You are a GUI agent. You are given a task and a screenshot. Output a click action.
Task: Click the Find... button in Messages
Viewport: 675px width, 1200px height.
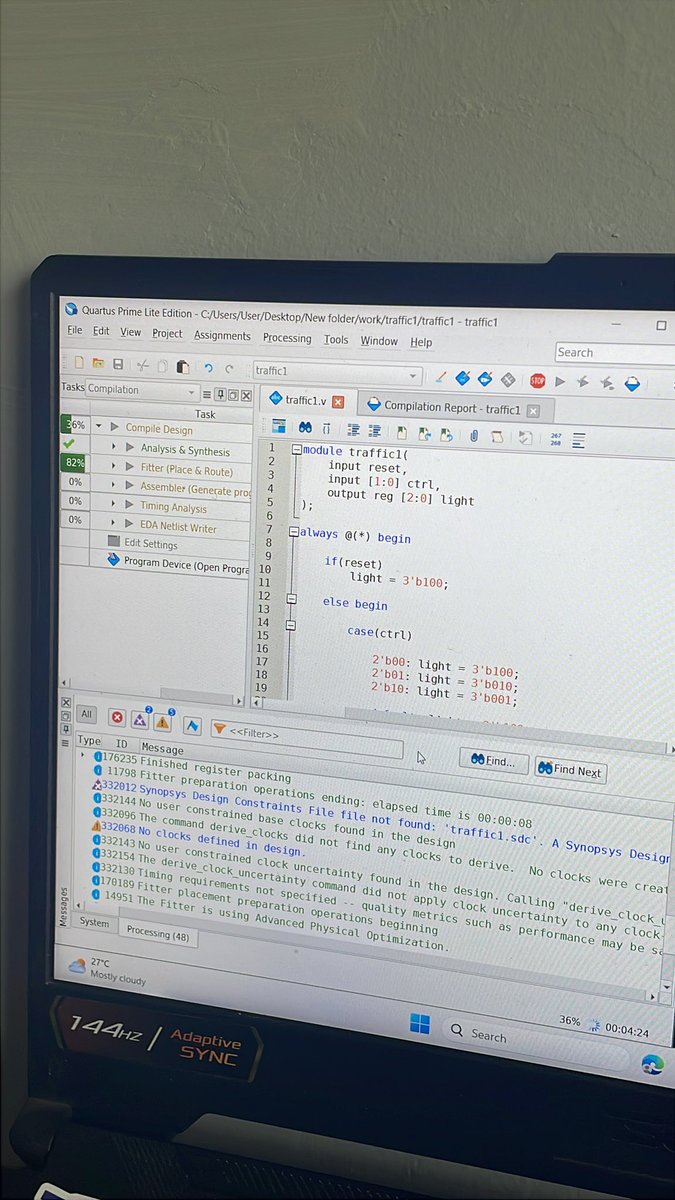pyautogui.click(x=493, y=761)
